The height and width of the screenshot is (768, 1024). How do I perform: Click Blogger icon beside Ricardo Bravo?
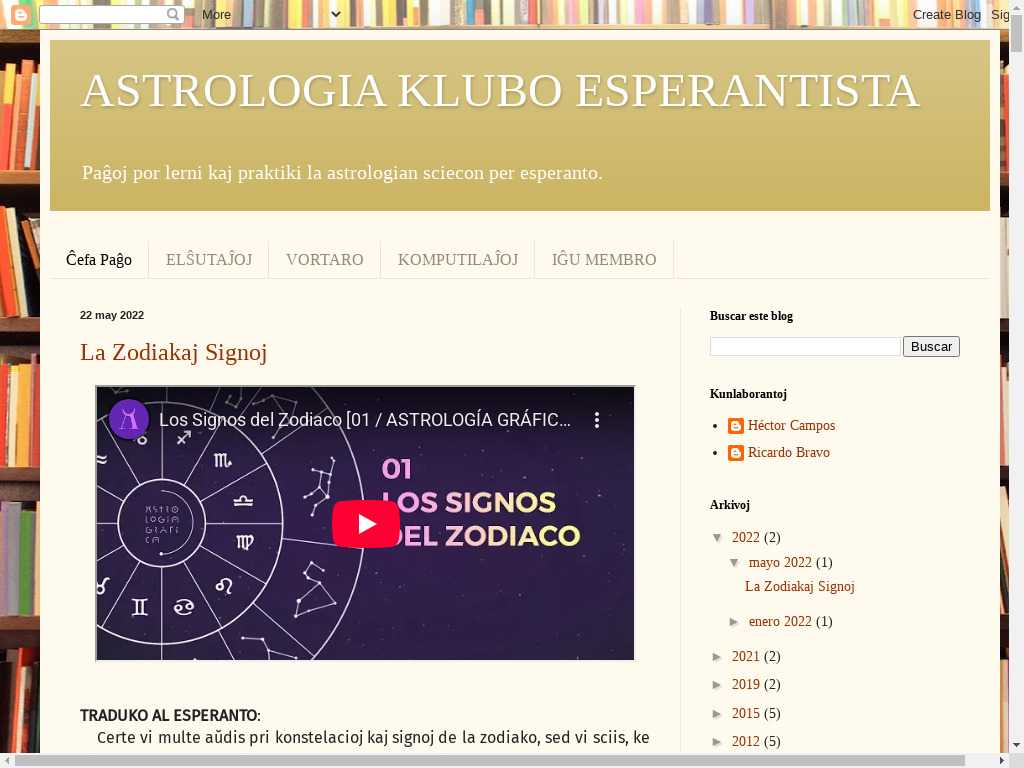[736, 453]
